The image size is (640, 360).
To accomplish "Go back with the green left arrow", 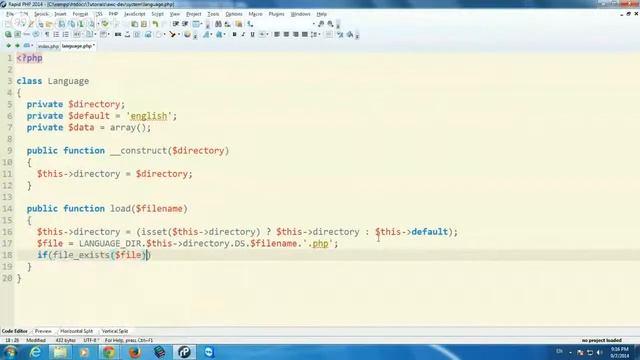I will [8, 46].
